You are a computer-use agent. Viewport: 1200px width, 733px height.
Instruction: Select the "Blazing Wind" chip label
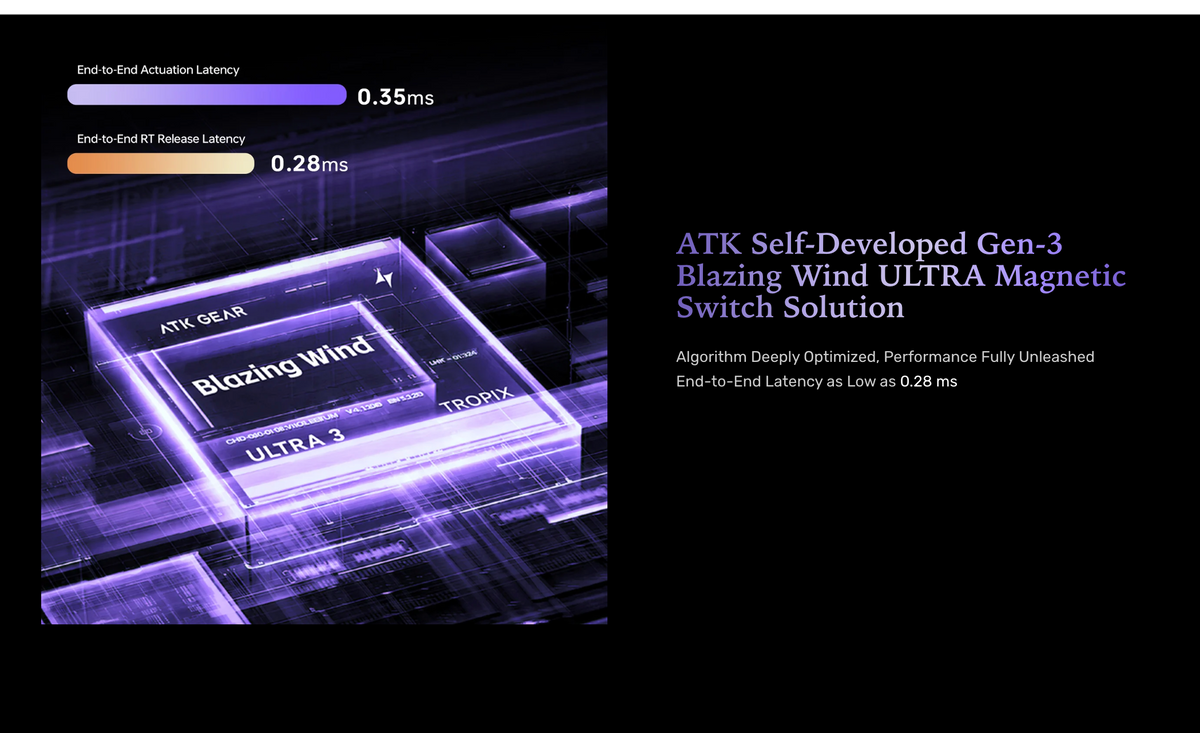pos(283,365)
